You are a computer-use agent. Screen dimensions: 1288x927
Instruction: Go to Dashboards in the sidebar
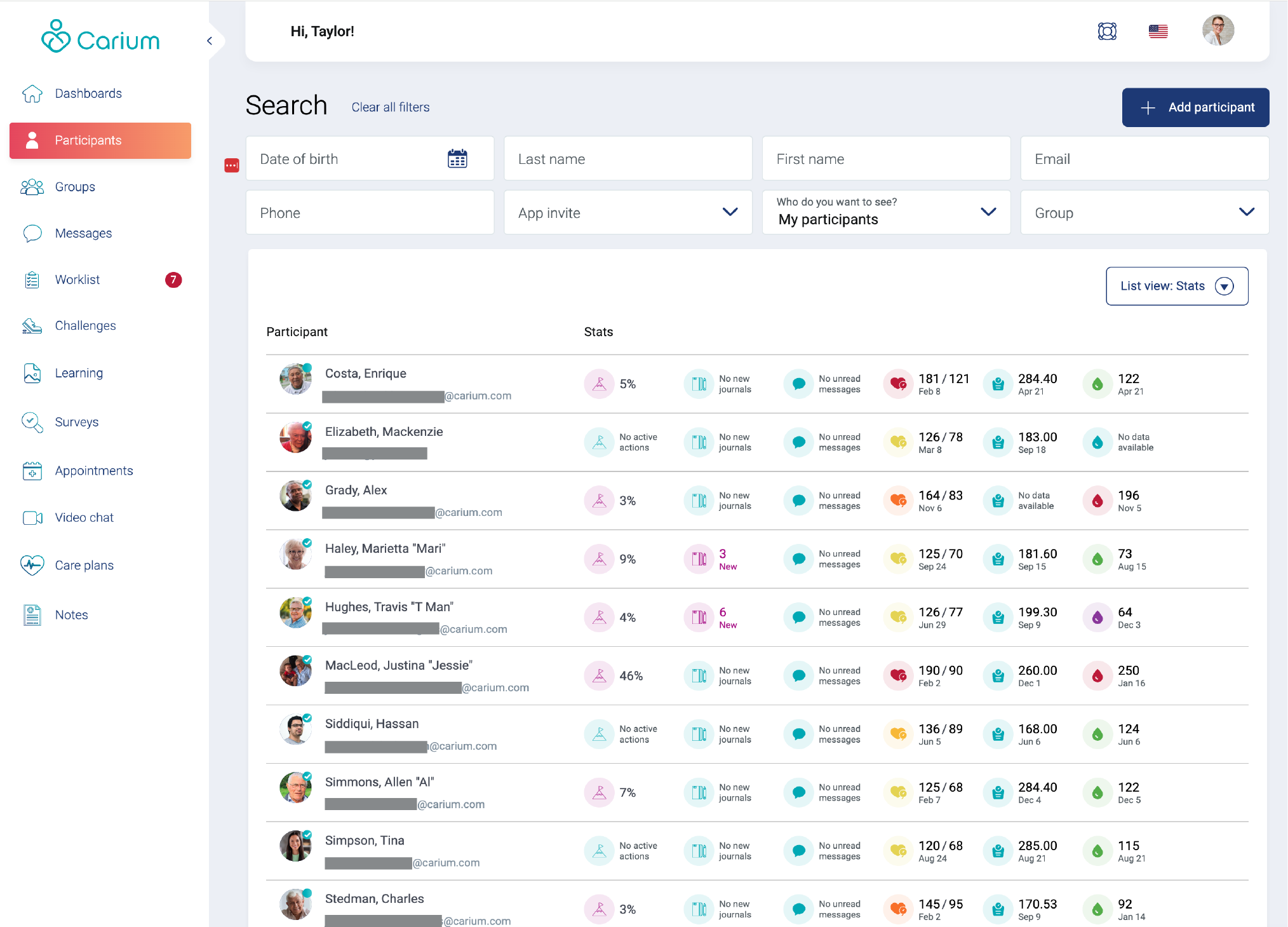click(88, 93)
